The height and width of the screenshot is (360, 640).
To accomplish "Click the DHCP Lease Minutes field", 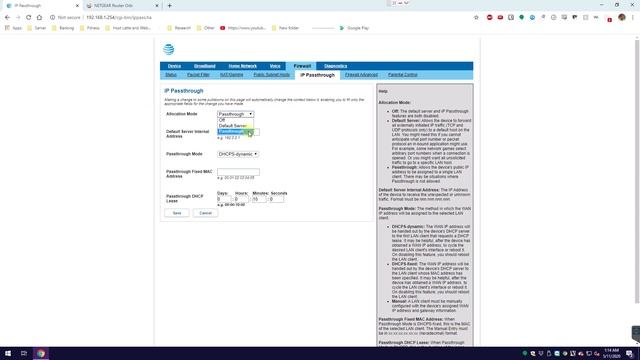I will 259,199.
